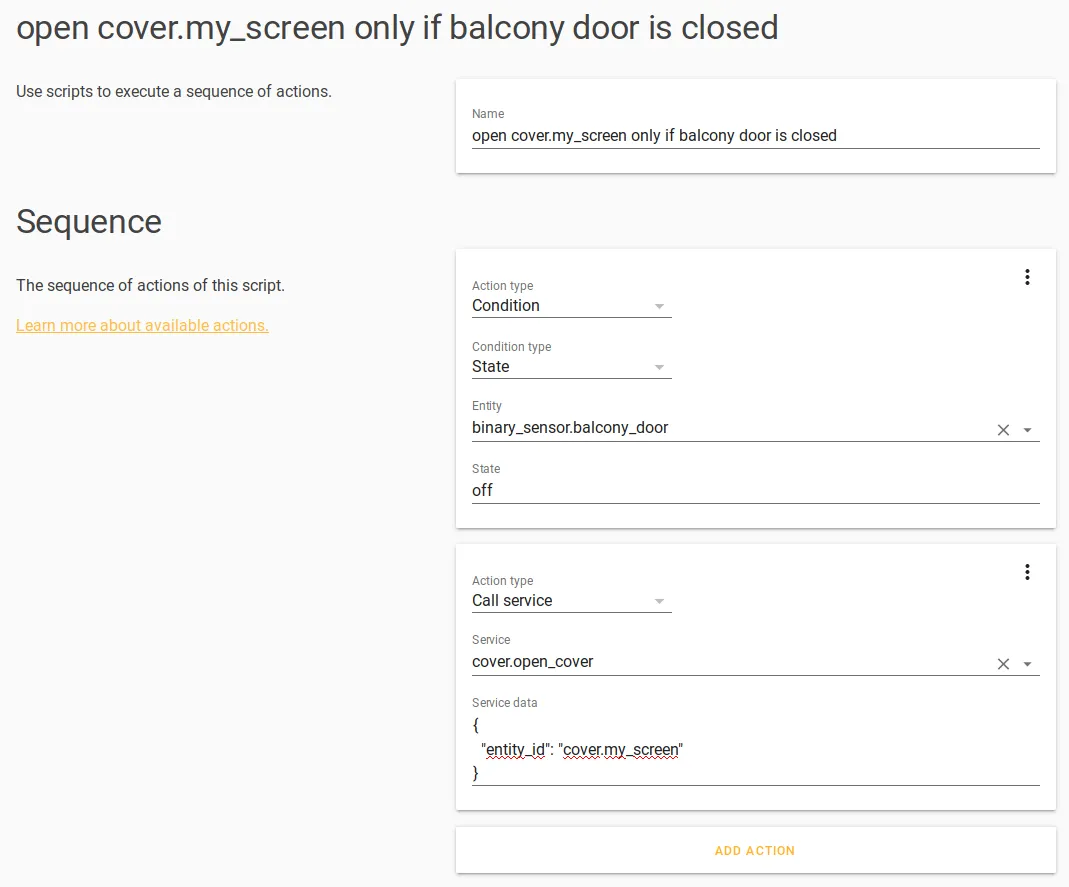
Task: Select the script title at the top
Action: click(396, 27)
